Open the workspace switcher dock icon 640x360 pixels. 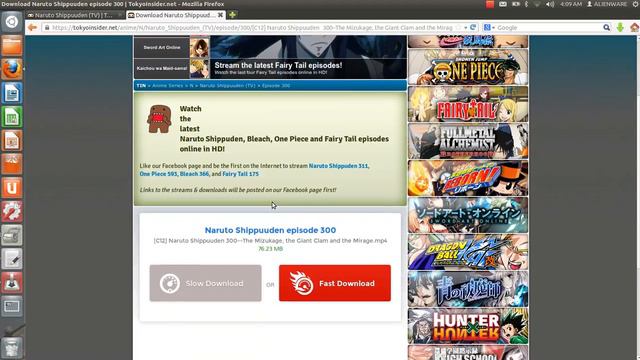[x=11, y=306]
